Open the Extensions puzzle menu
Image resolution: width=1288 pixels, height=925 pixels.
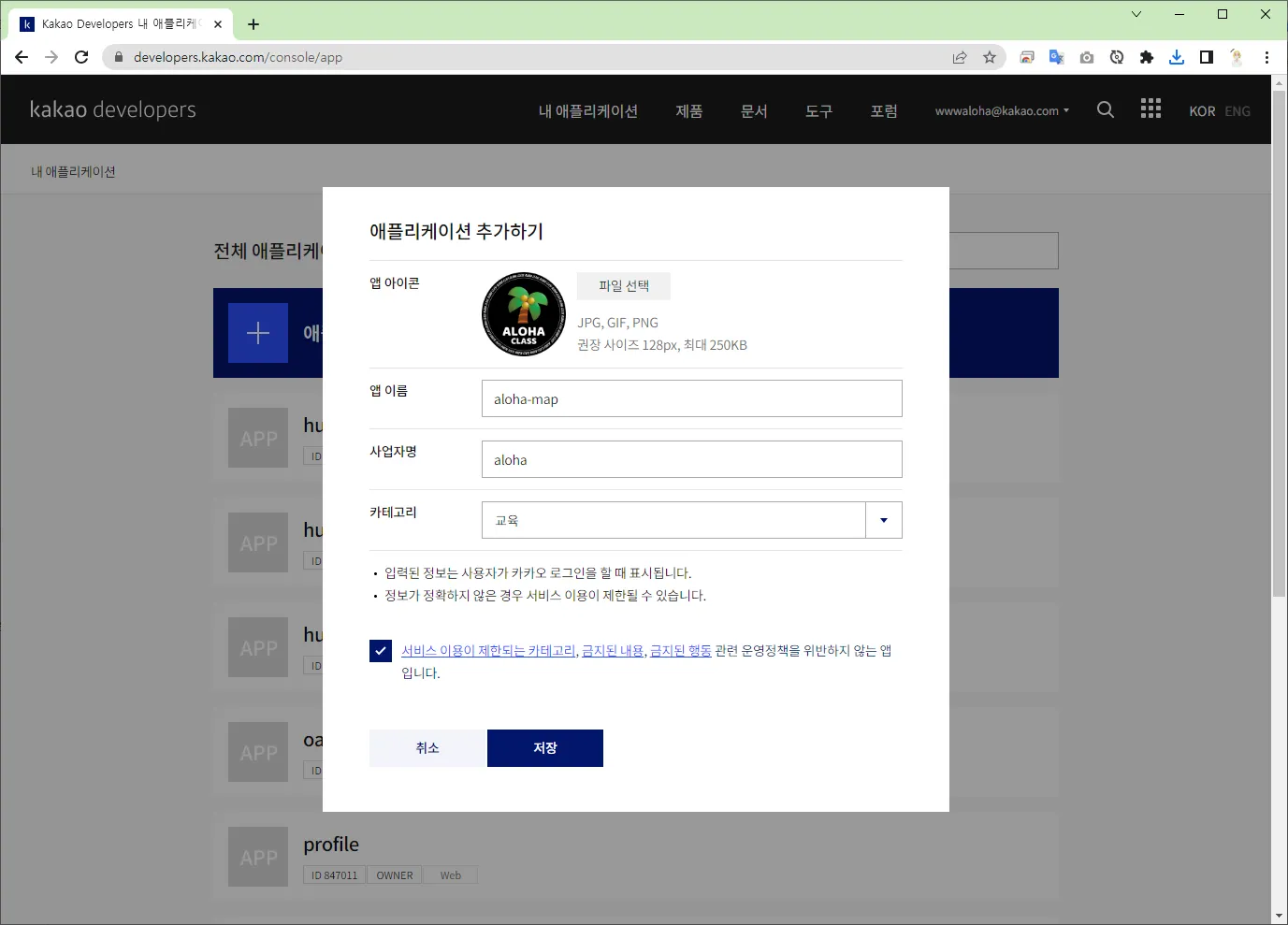pyautogui.click(x=1147, y=57)
